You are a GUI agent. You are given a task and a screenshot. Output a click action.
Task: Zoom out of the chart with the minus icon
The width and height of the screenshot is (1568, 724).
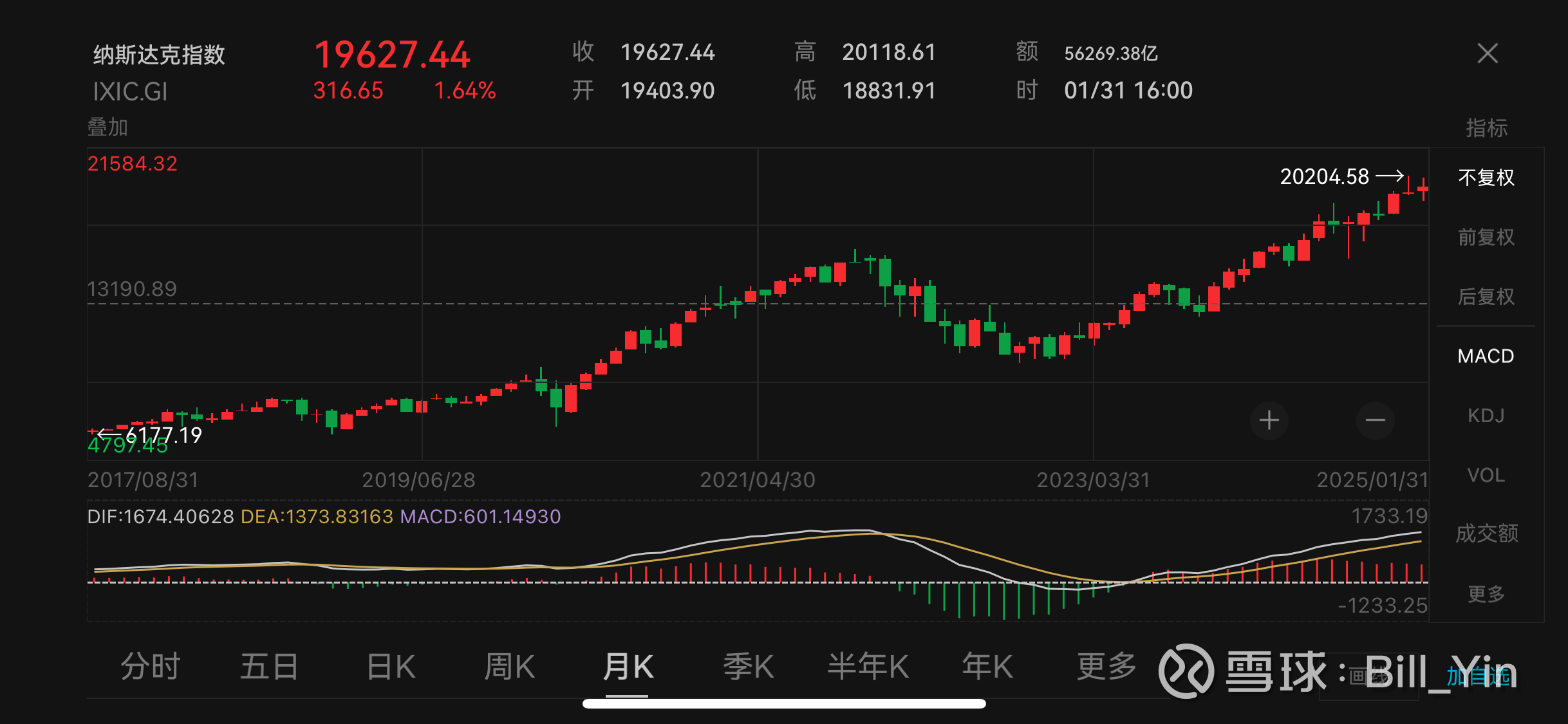(1375, 420)
